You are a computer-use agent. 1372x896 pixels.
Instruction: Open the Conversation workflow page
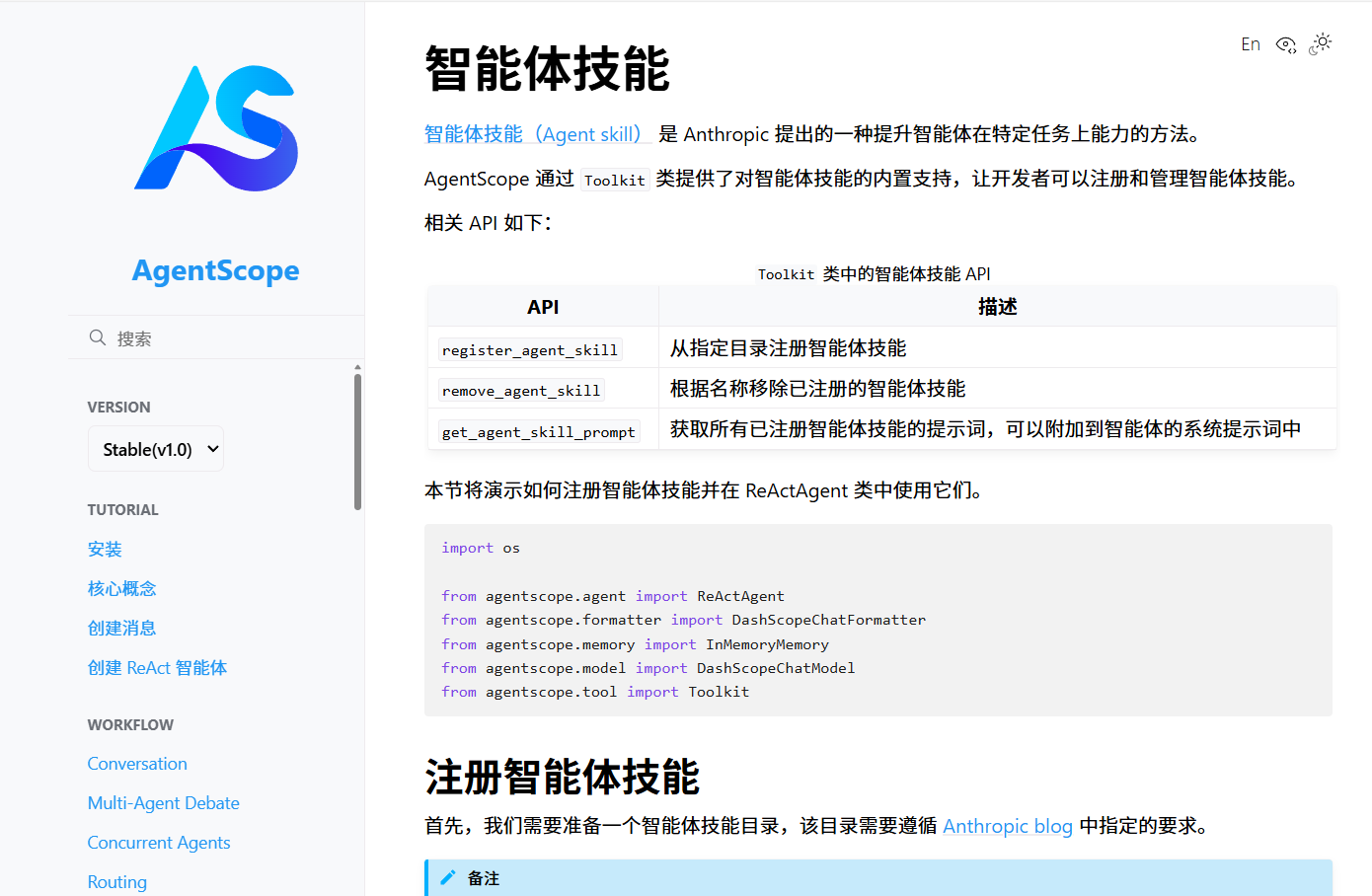[x=137, y=764]
